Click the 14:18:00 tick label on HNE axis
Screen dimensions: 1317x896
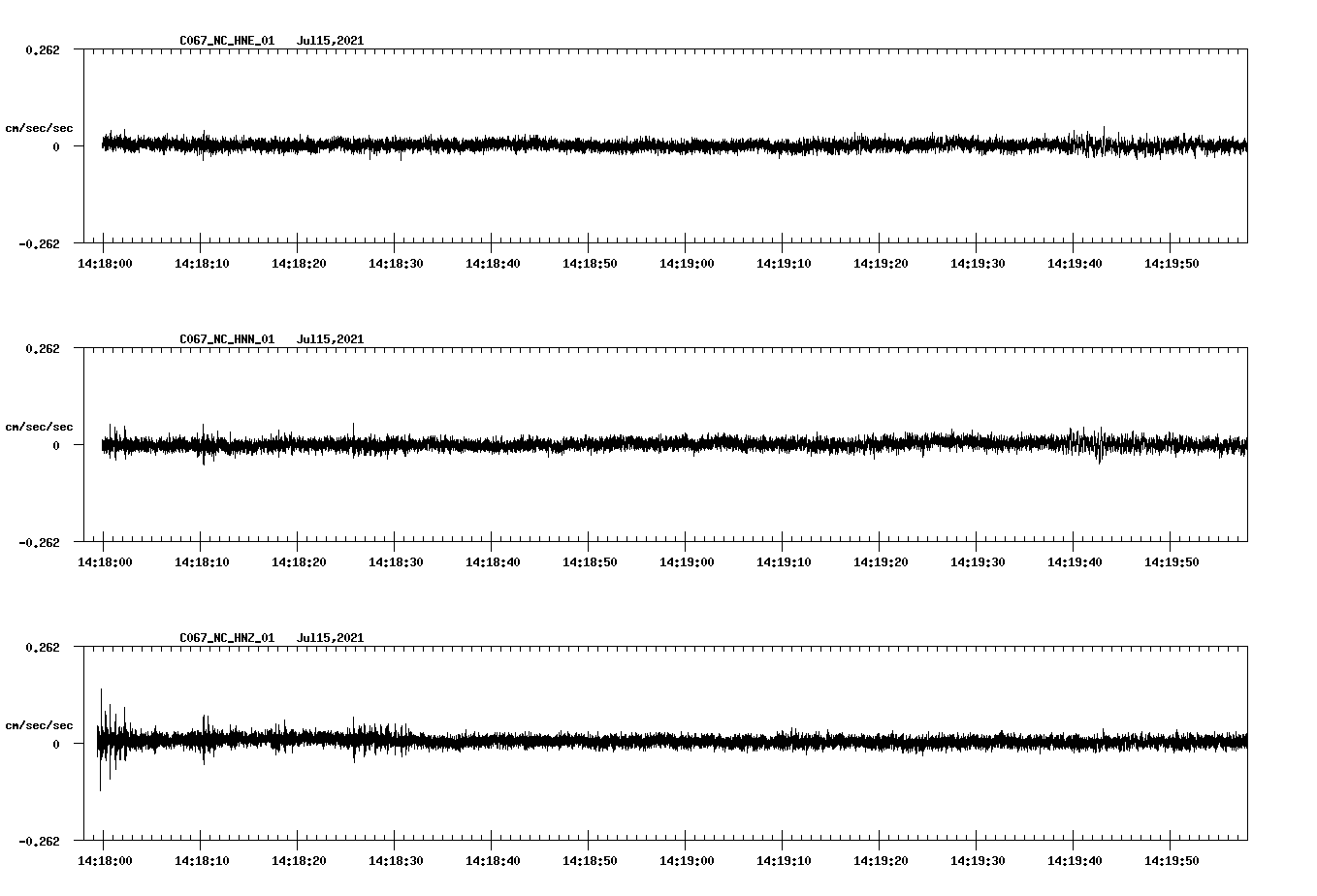pos(109,261)
